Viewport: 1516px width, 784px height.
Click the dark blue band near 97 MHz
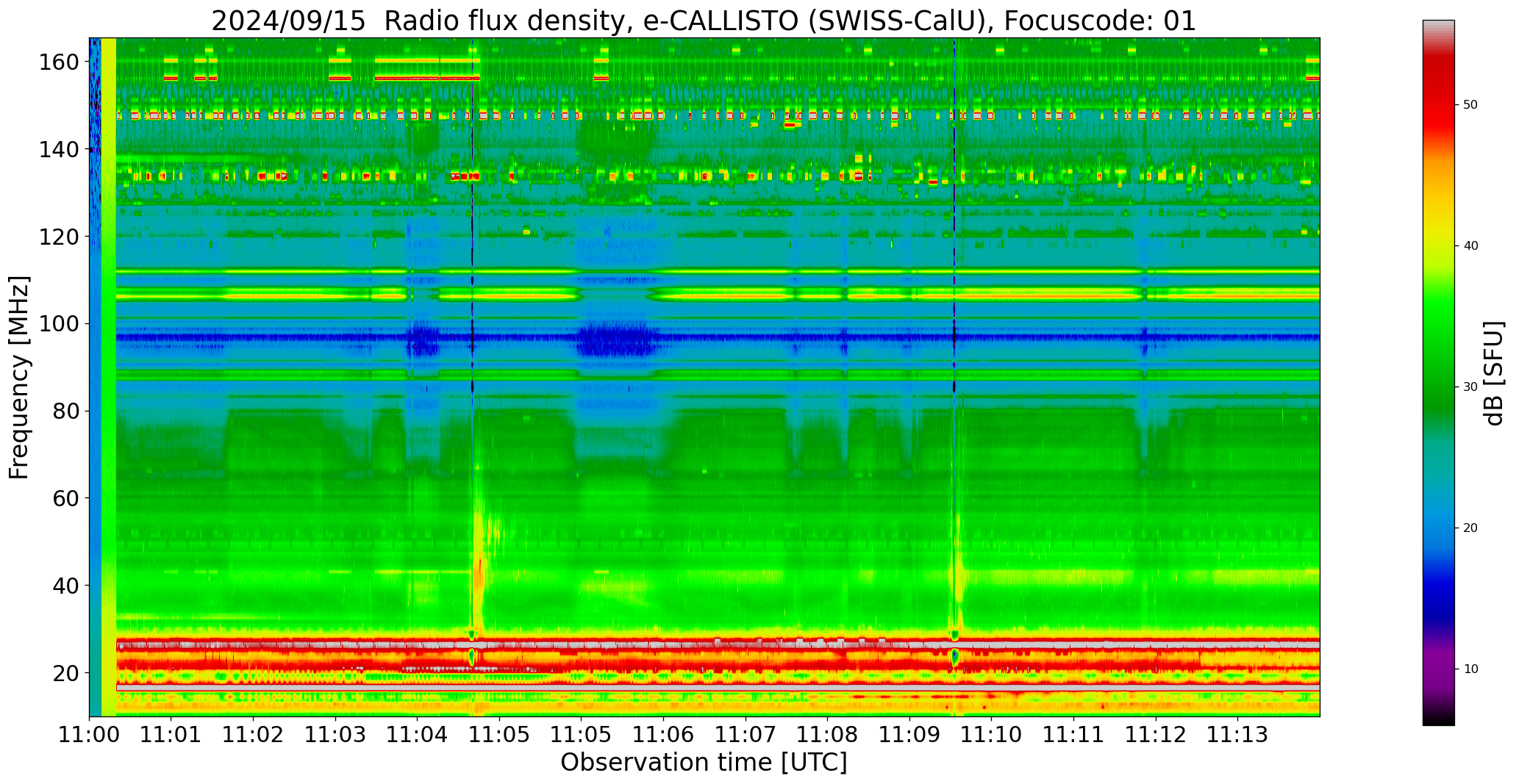pos(718,337)
